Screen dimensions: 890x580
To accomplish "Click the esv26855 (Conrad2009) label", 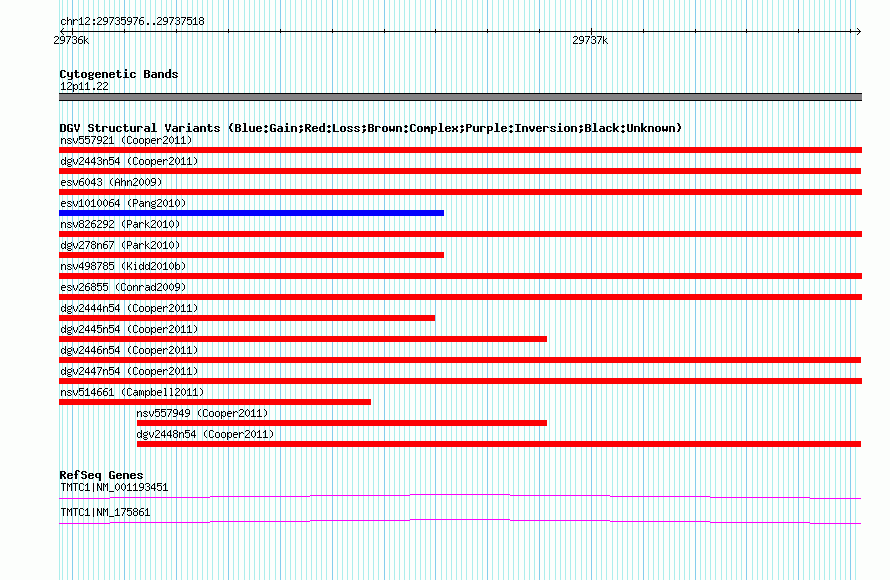I will pos(123,287).
